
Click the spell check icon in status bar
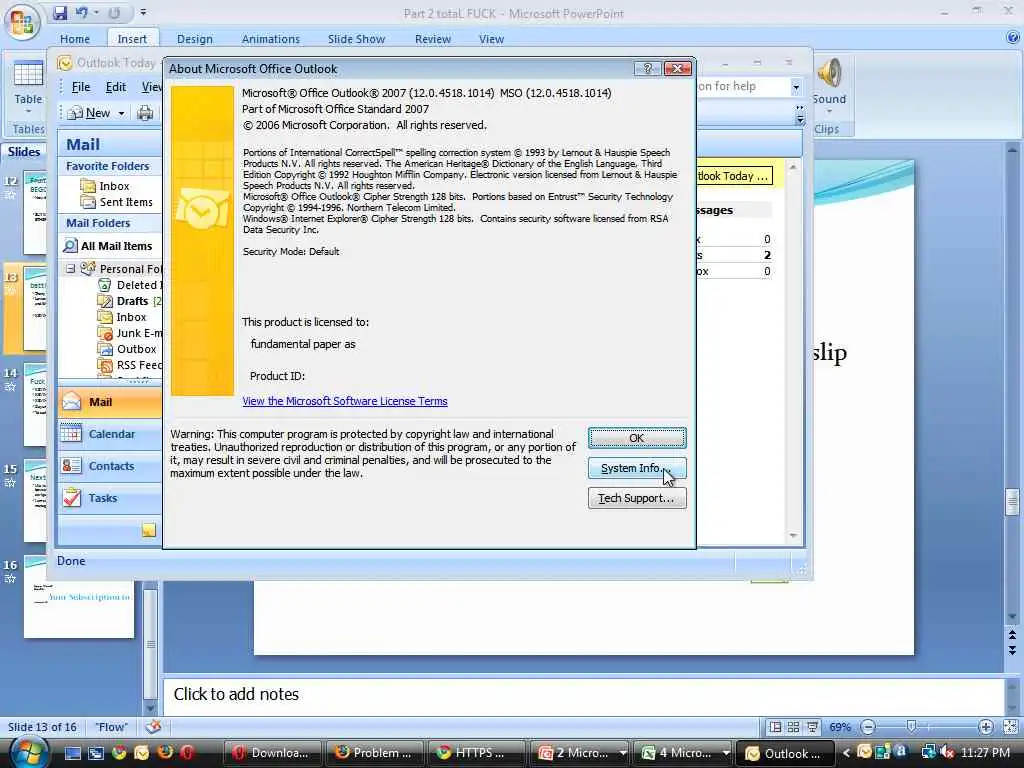(153, 727)
